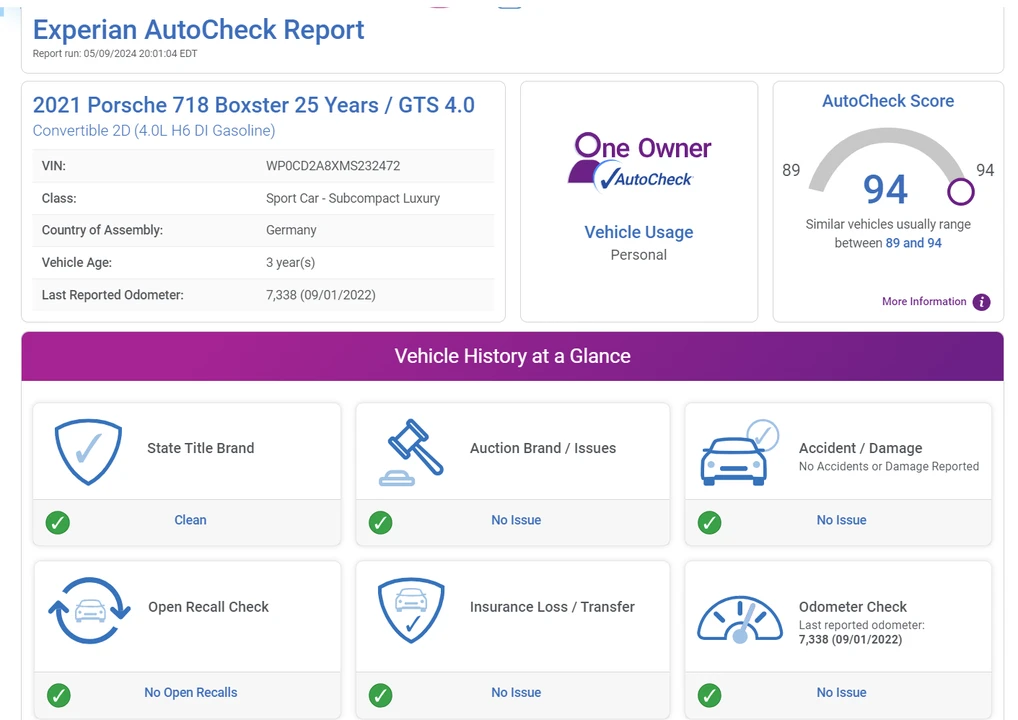Click the Auction Brand gavel icon
Viewport: 1018px width, 720px height.
[412, 453]
